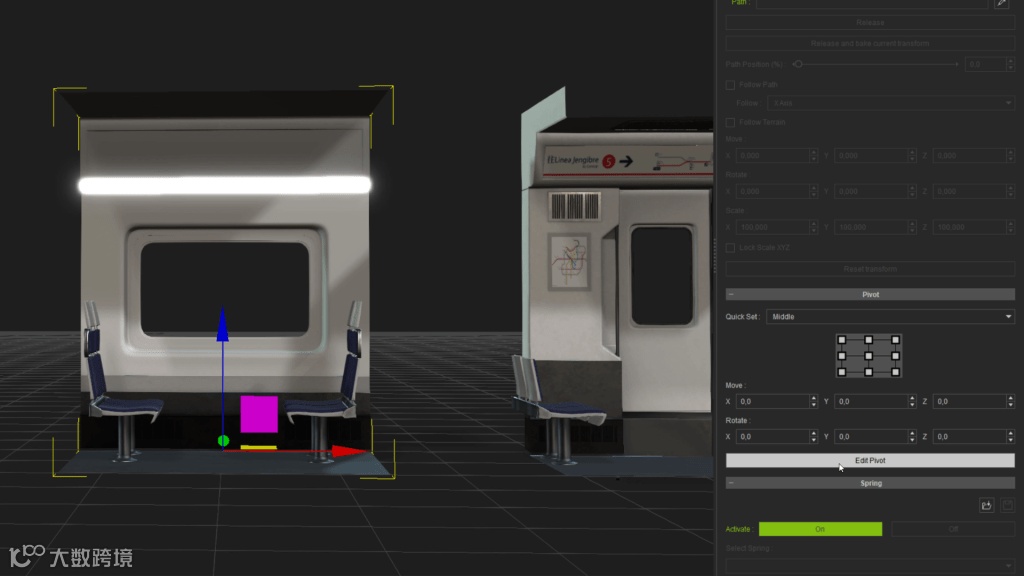Click the transform Rotate Y field

[871, 191]
